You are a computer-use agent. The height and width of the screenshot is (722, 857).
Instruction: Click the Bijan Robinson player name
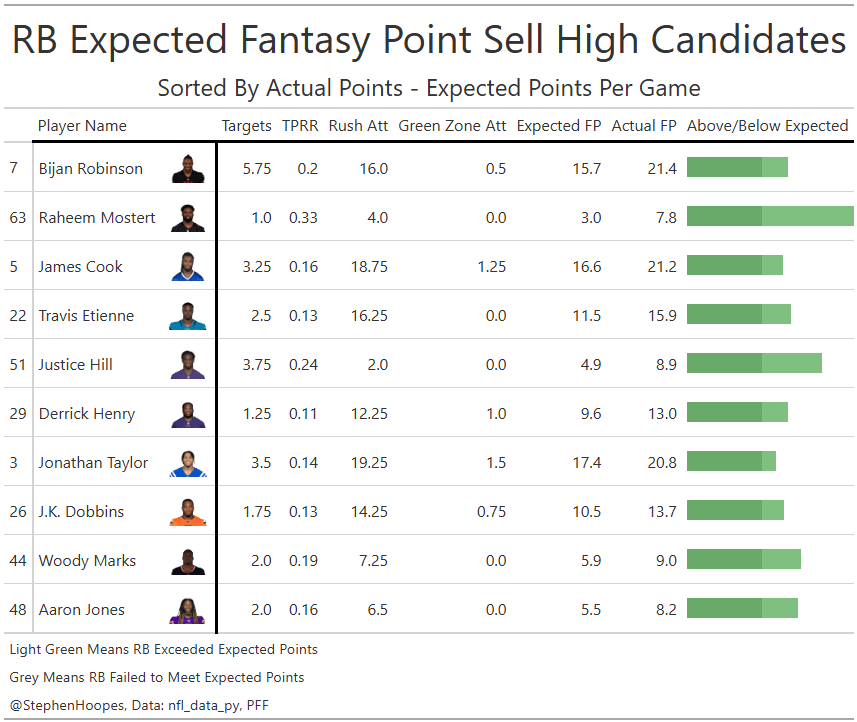point(91,169)
